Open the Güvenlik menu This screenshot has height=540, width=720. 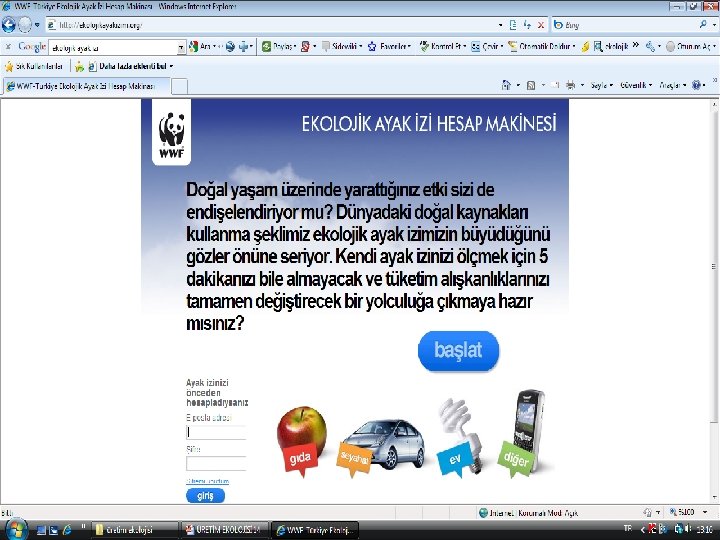click(636, 85)
